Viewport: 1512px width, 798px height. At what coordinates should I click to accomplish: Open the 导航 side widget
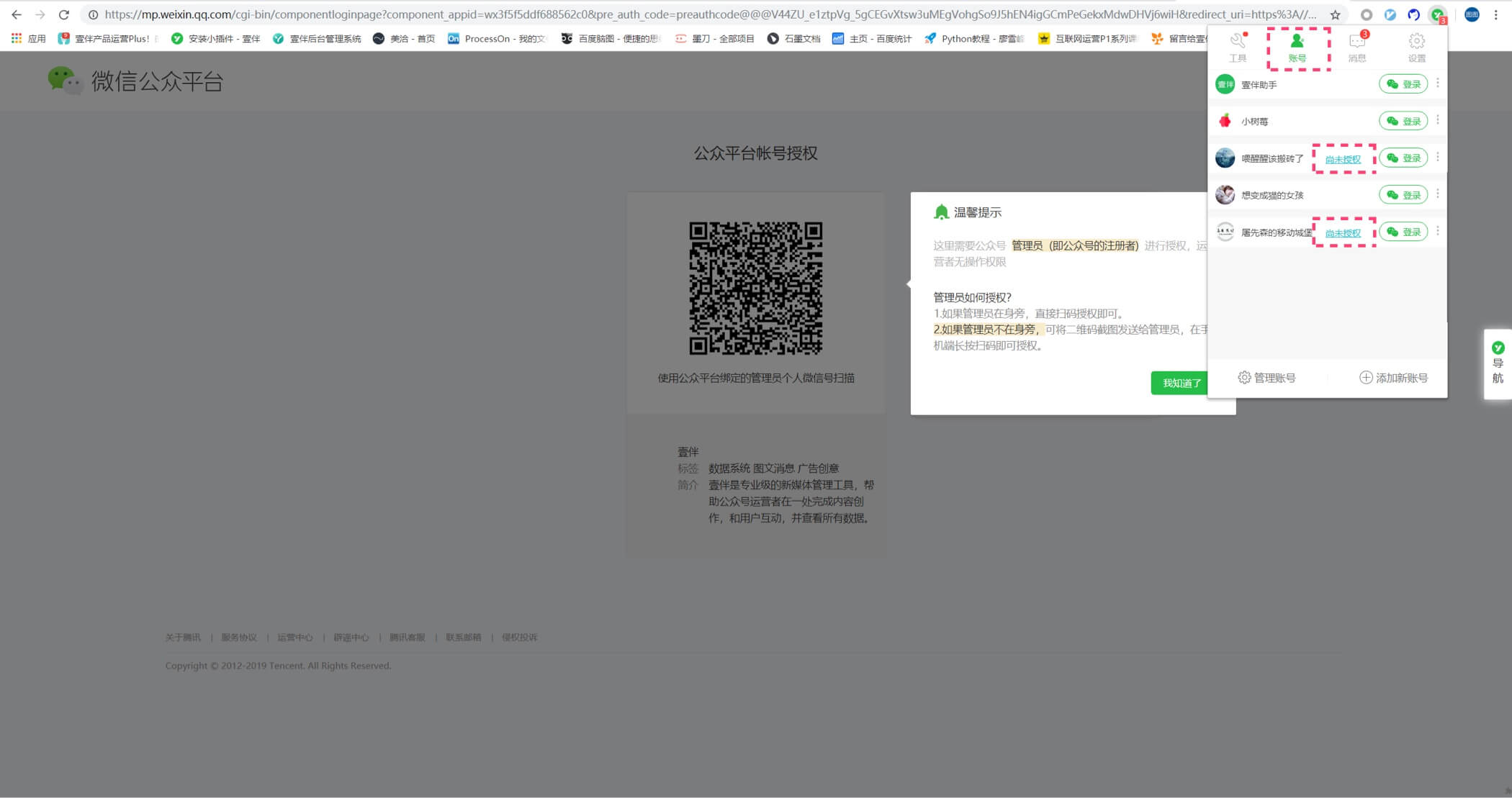[x=1498, y=363]
